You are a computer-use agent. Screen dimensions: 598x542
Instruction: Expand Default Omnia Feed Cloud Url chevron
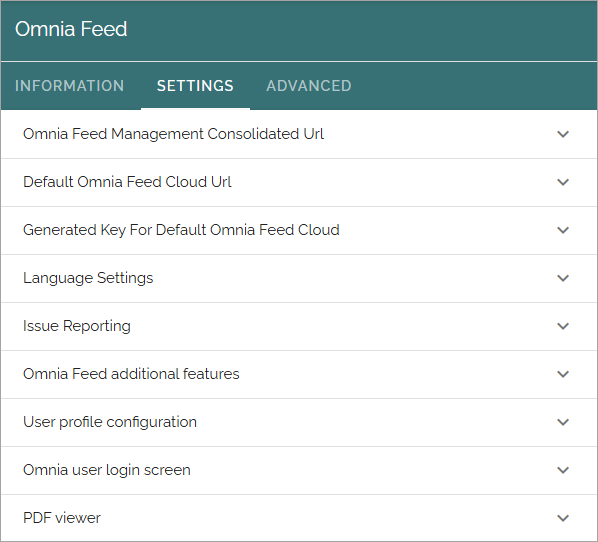563,182
